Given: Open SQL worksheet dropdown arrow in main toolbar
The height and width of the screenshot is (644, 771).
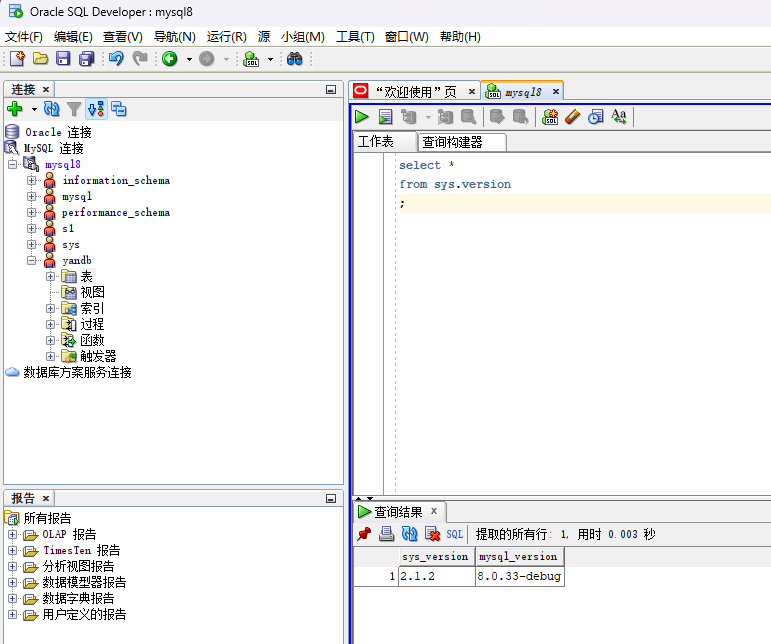Looking at the screenshot, I should [270, 59].
